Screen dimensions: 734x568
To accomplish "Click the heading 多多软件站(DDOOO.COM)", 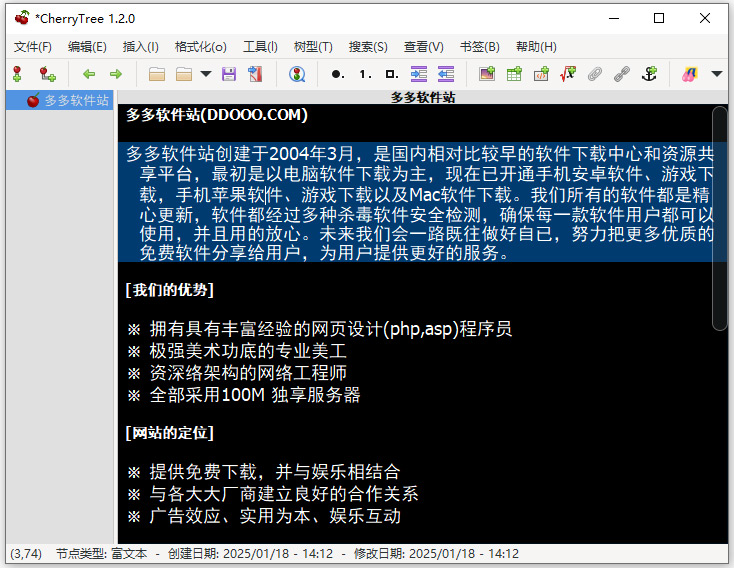I will (x=217, y=115).
